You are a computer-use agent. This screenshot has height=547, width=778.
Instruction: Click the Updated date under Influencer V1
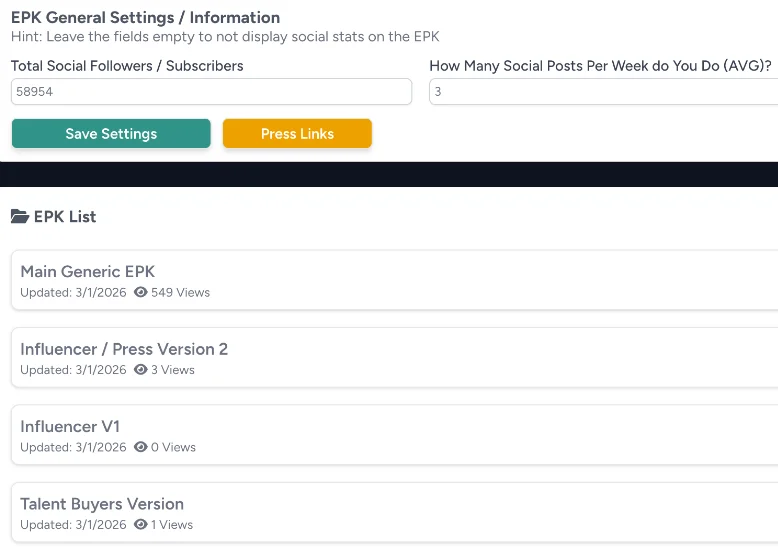coord(73,447)
